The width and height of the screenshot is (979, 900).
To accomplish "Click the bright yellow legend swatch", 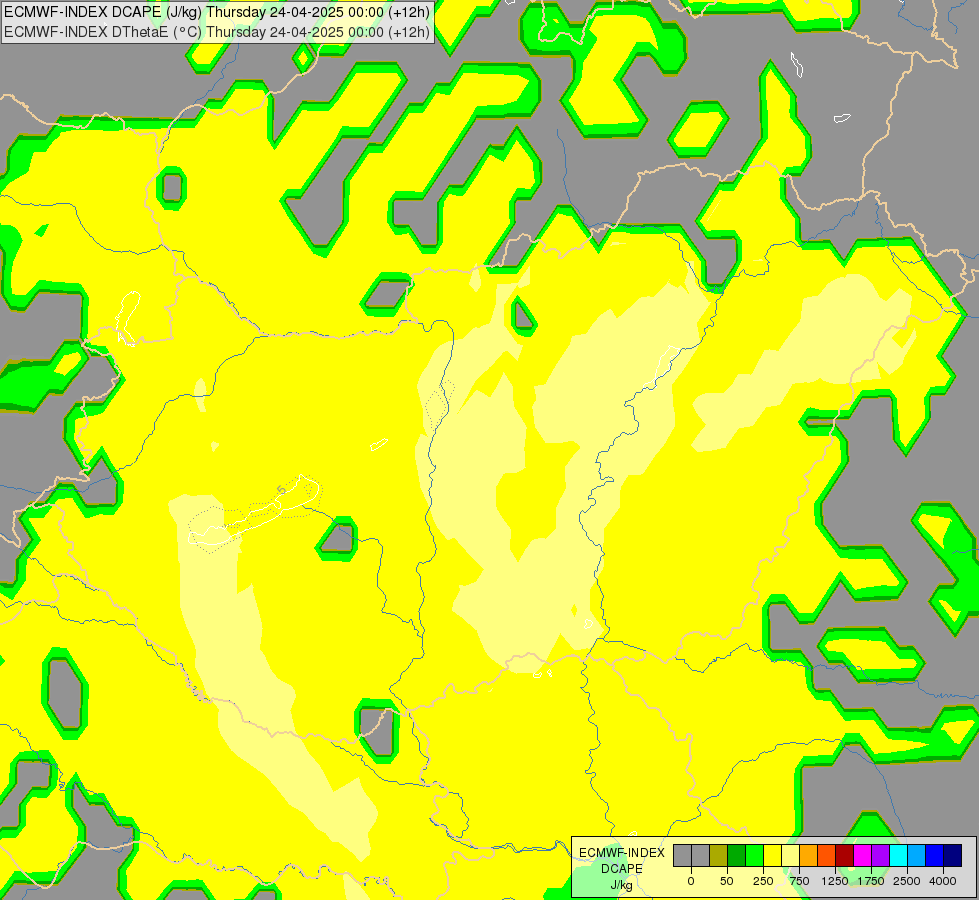I will coord(772,855).
